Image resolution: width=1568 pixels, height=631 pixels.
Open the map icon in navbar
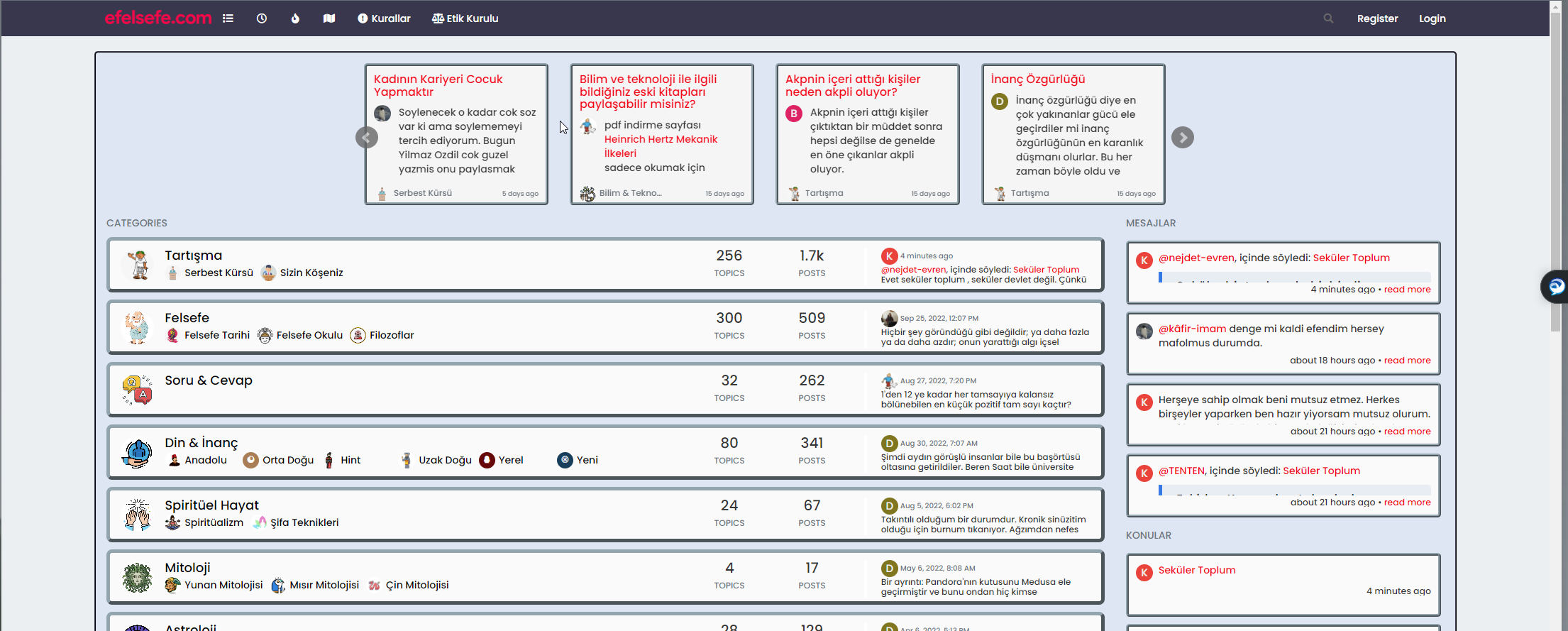[x=329, y=18]
